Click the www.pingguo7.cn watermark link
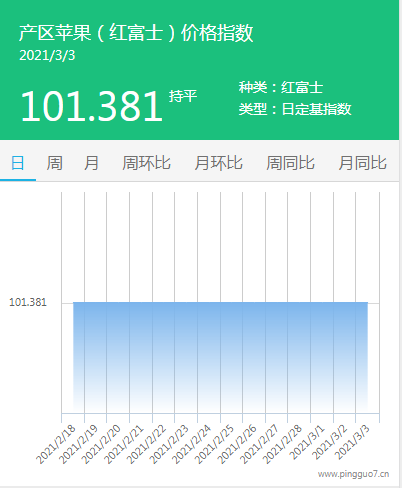Screen dimensions: 402x488 point(353,474)
